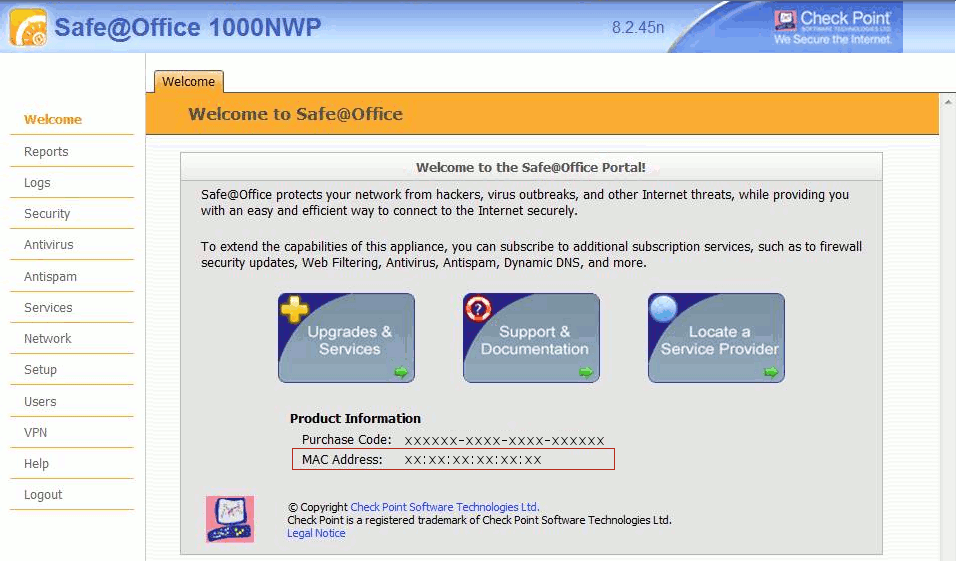956x561 pixels.
Task: Click the globe icon on Locate a Service Provider
Action: tap(663, 308)
